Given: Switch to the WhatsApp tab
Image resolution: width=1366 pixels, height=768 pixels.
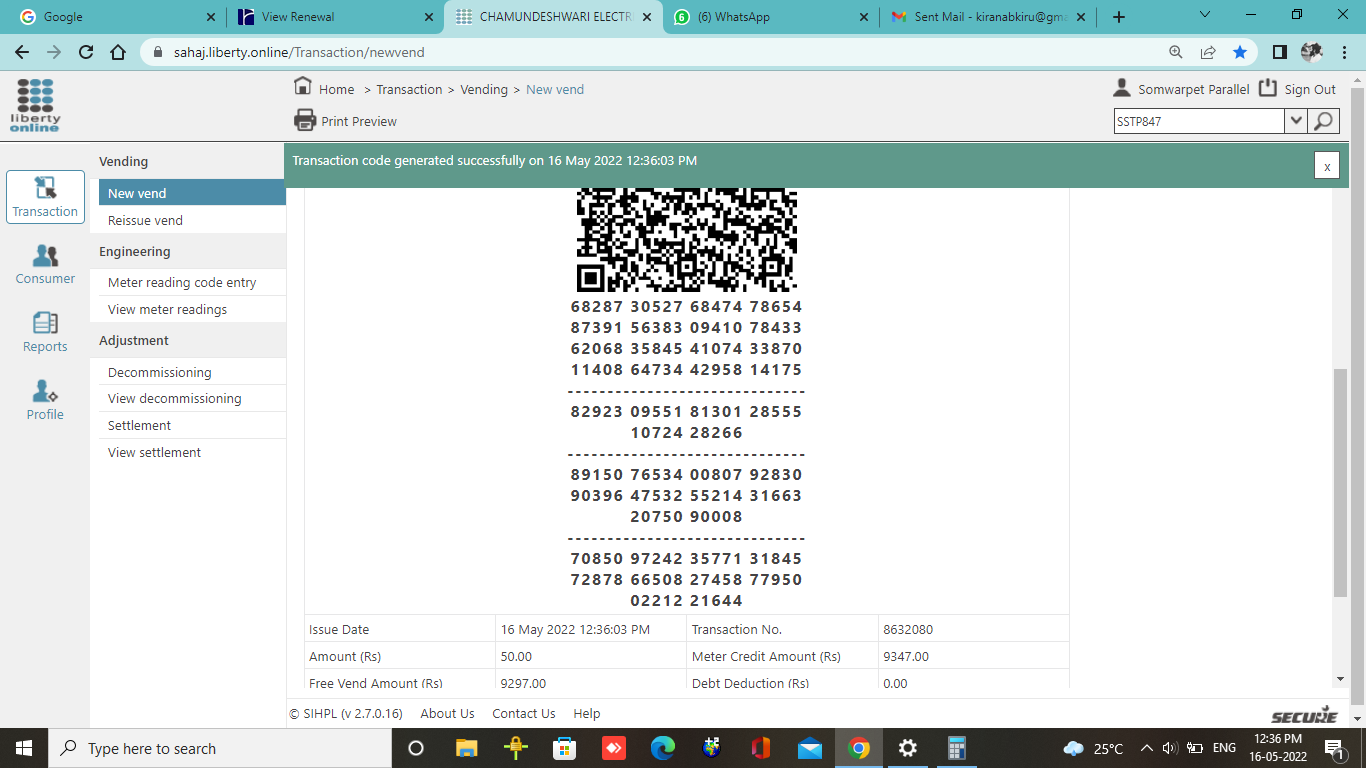Looking at the screenshot, I should [769, 17].
